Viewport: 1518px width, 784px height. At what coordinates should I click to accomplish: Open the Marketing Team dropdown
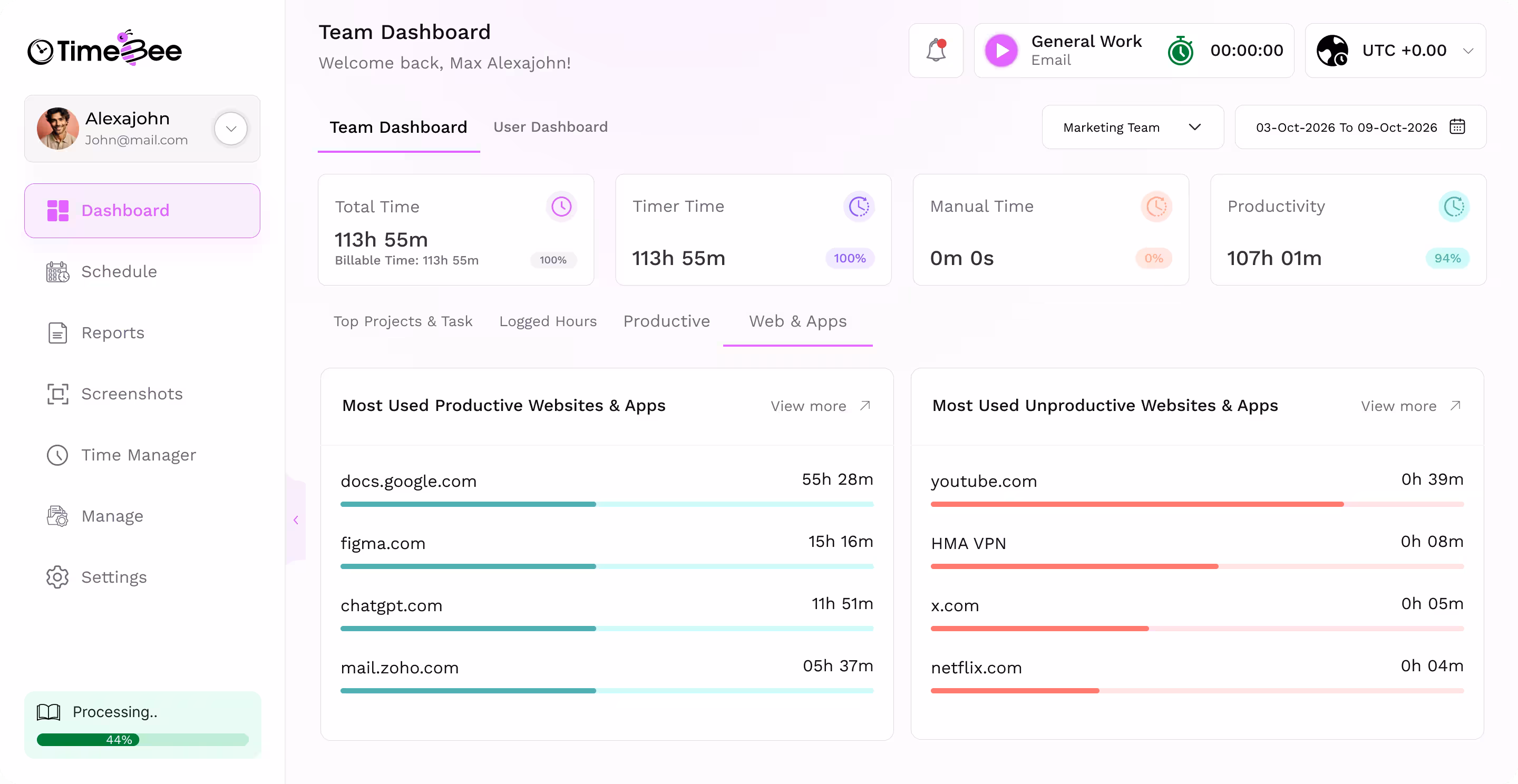tap(1133, 127)
